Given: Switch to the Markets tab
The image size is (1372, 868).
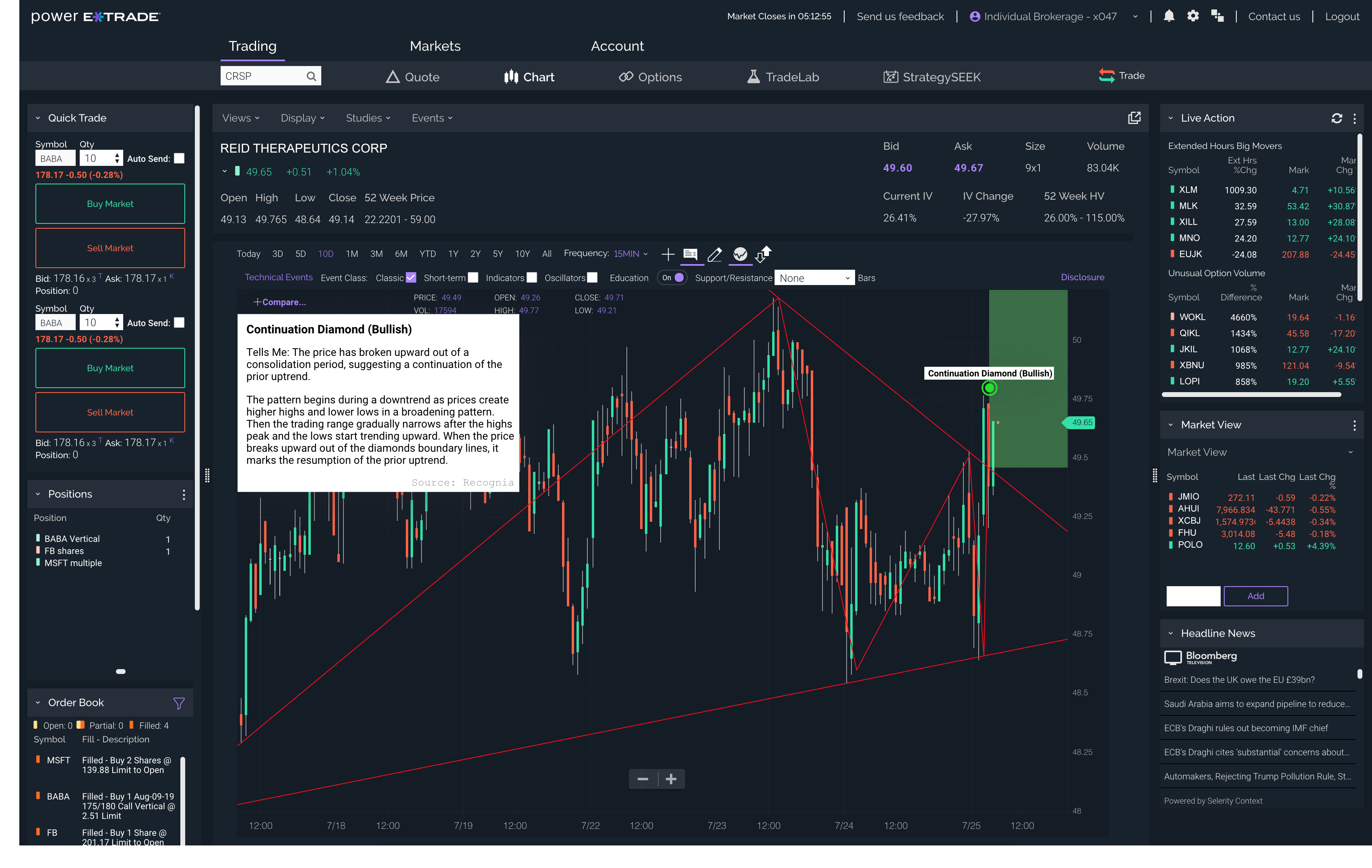Looking at the screenshot, I should 435,46.
